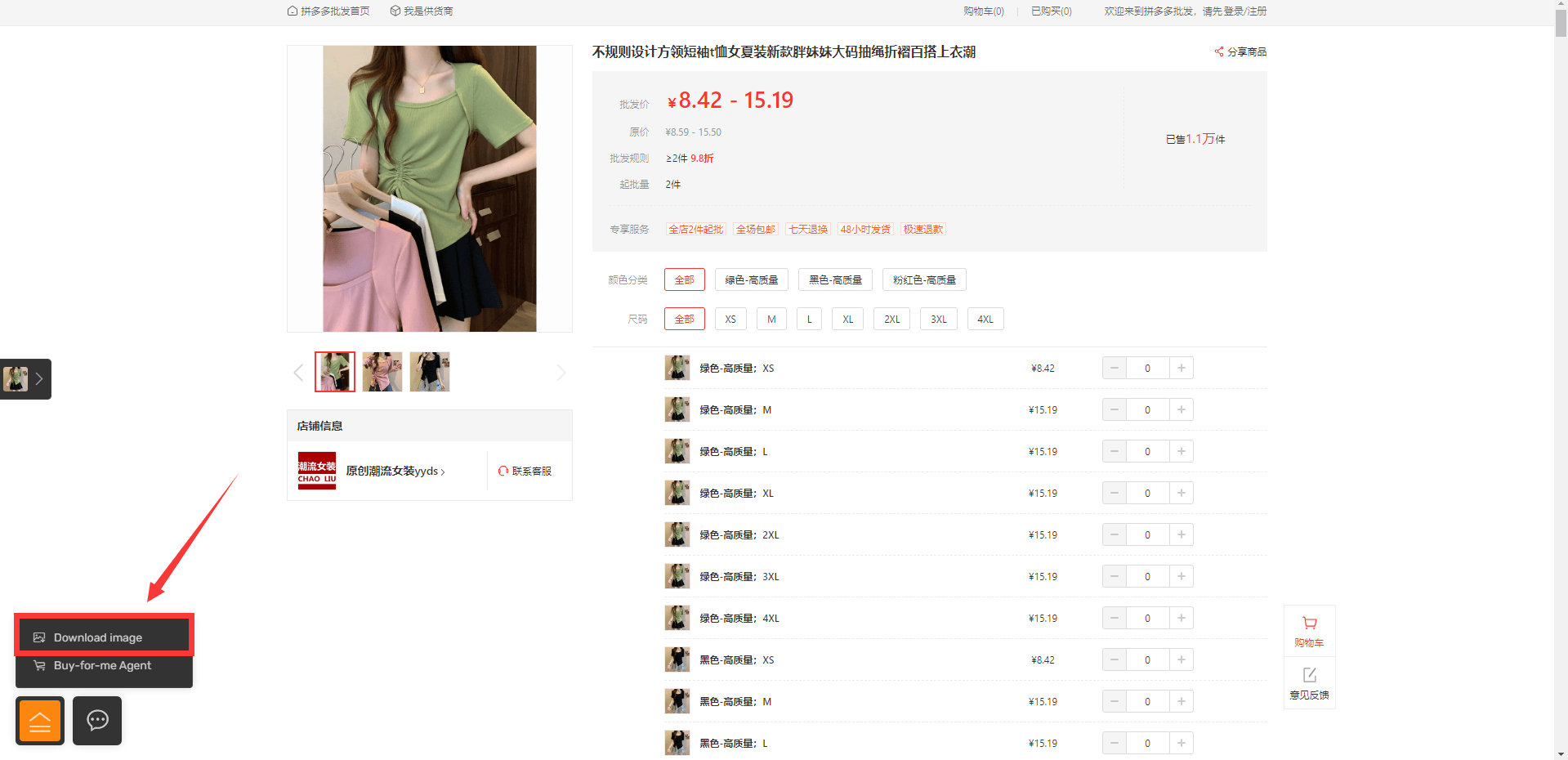Click the home icon for 拼多多批发首页

292,11
